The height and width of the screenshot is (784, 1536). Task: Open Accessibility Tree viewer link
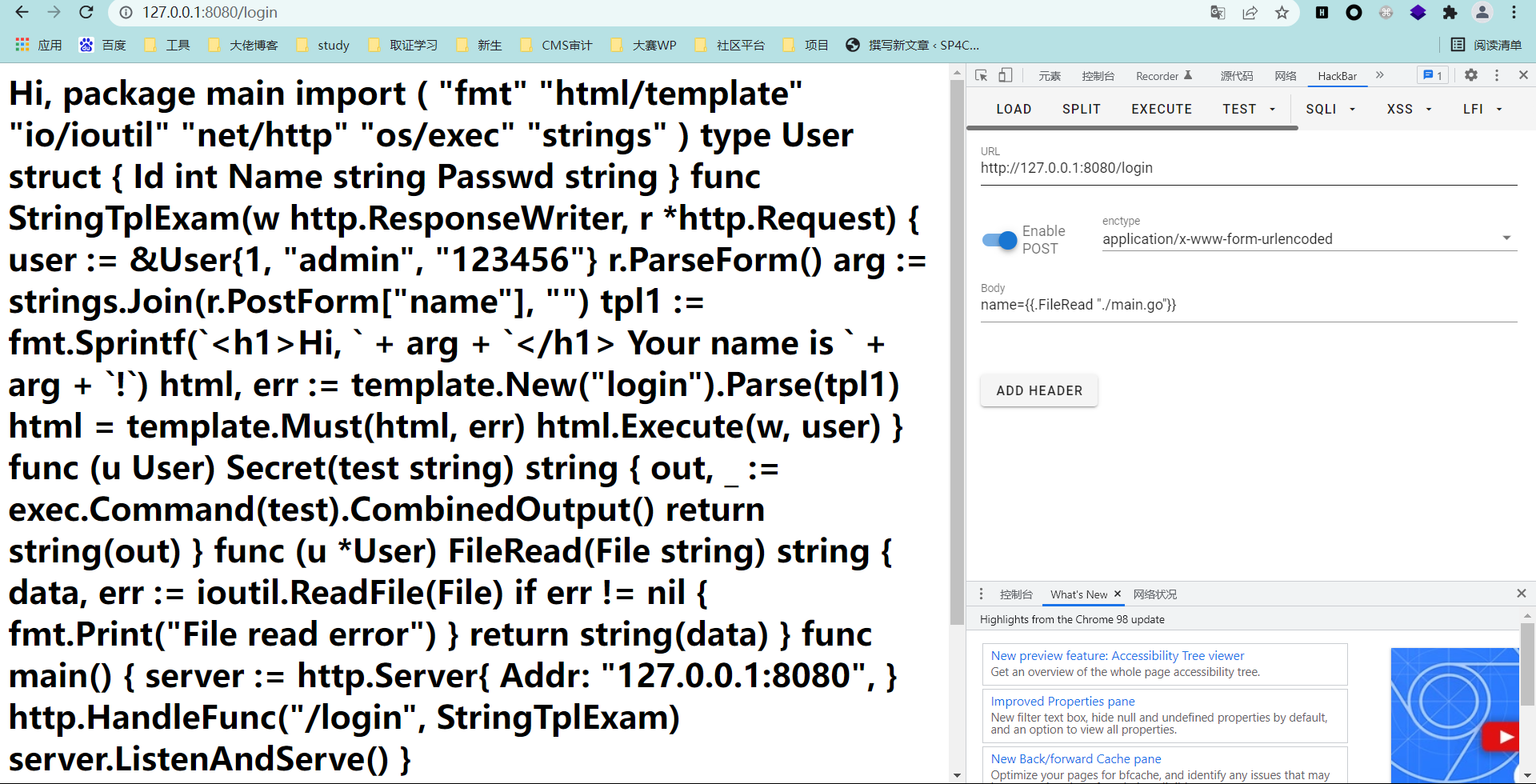click(x=1118, y=655)
